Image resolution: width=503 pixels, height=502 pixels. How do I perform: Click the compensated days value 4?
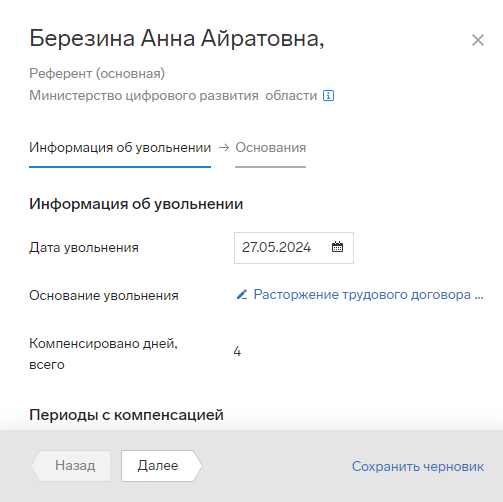pyautogui.click(x=237, y=351)
